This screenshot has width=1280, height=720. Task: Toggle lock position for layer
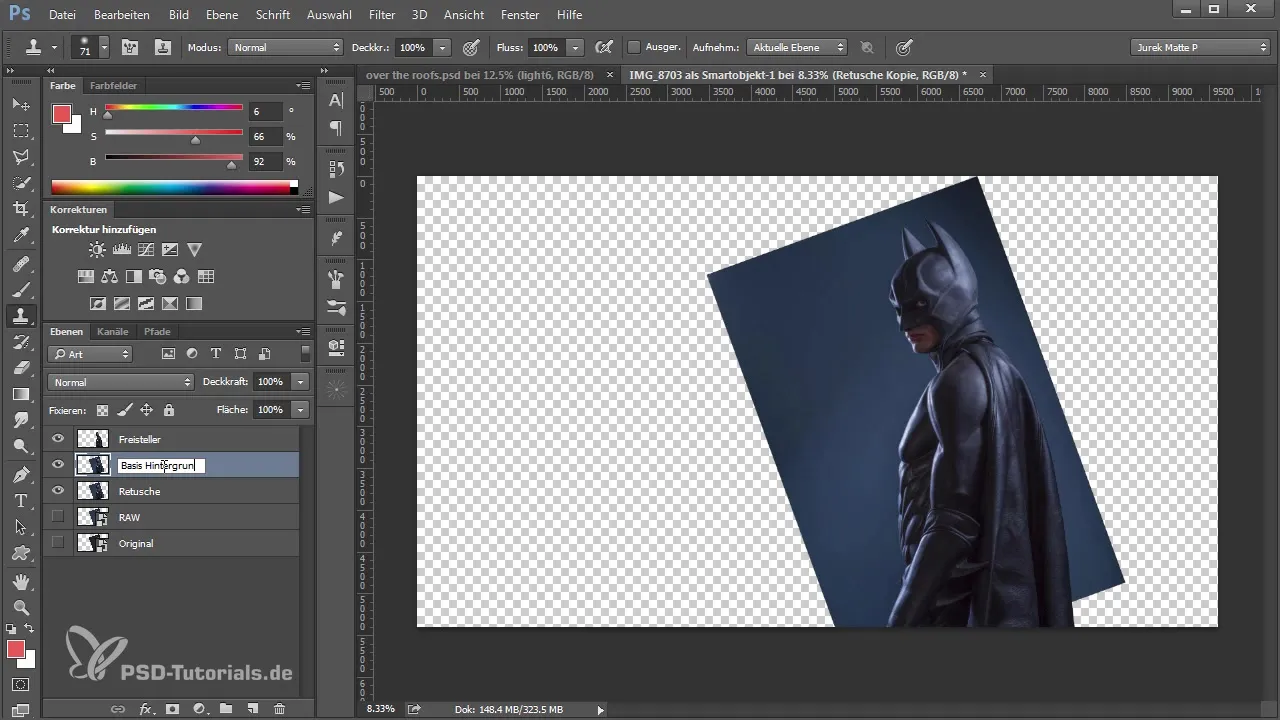(x=146, y=410)
